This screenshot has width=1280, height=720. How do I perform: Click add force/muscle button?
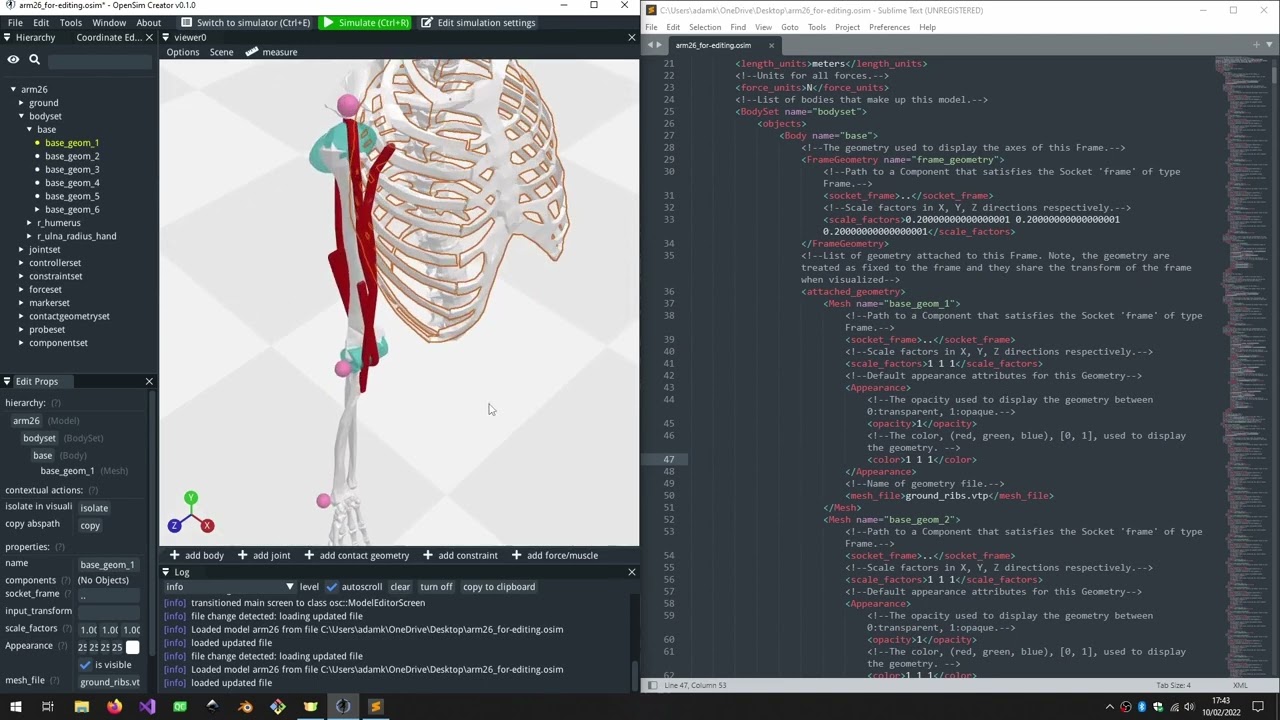point(554,555)
